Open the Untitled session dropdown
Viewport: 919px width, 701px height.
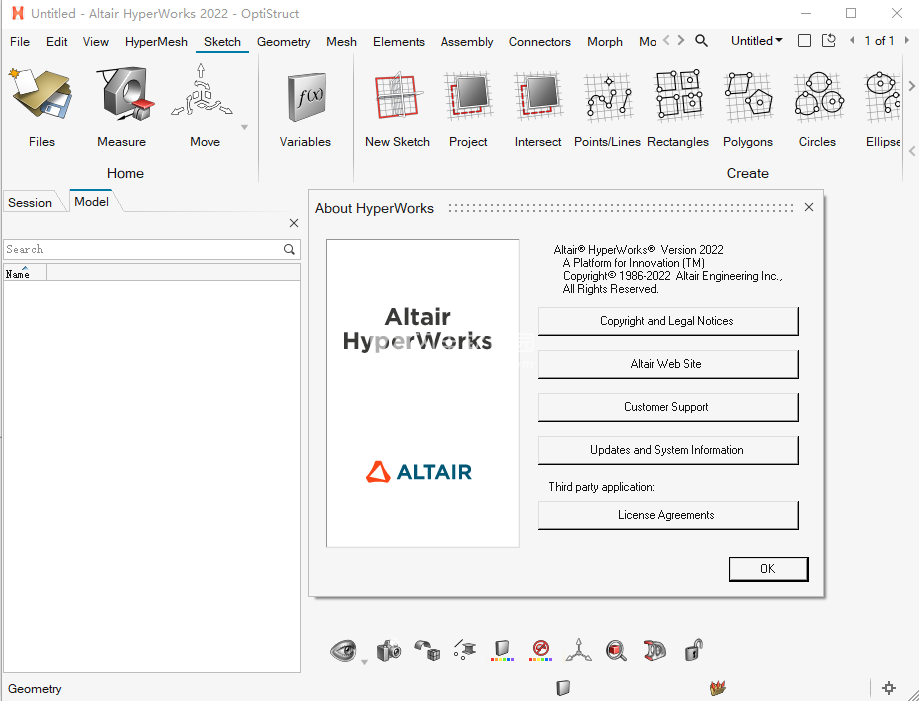tap(756, 40)
